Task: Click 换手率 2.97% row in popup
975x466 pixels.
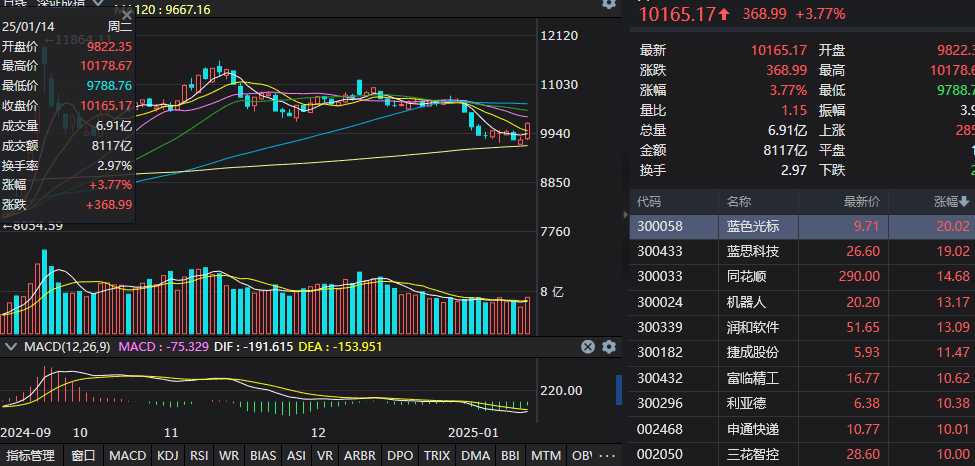Action: pyautogui.click(x=67, y=165)
